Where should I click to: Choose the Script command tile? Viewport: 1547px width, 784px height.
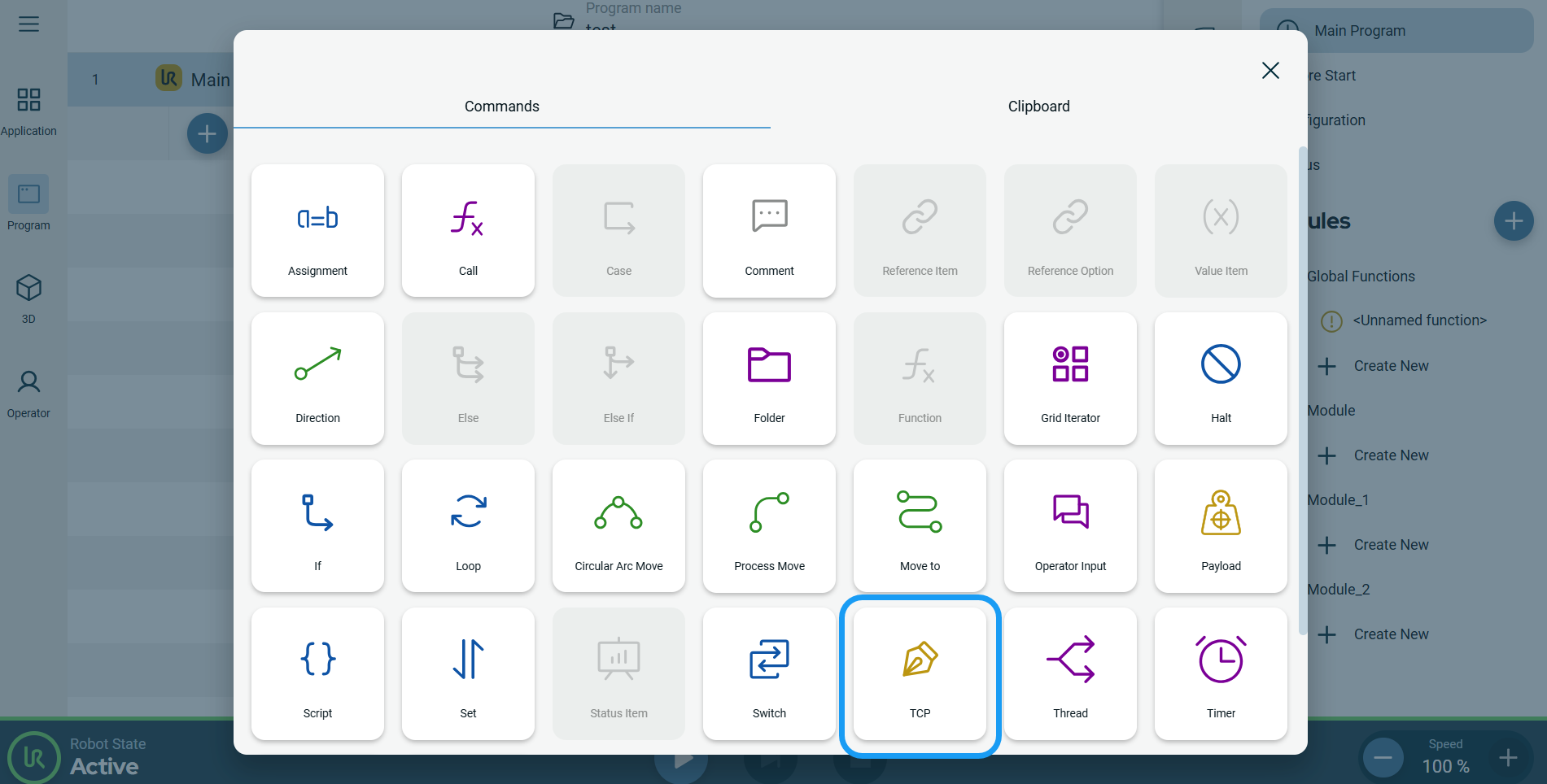(x=317, y=673)
